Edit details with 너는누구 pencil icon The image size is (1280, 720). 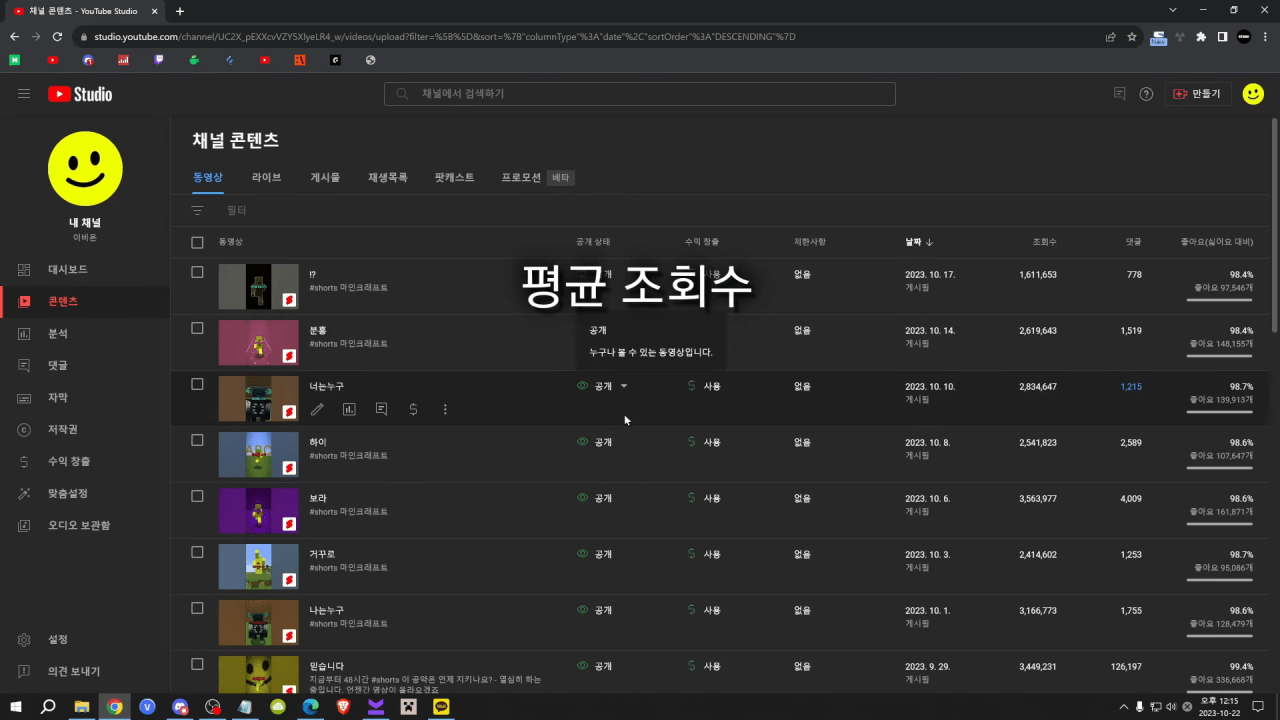click(x=317, y=409)
